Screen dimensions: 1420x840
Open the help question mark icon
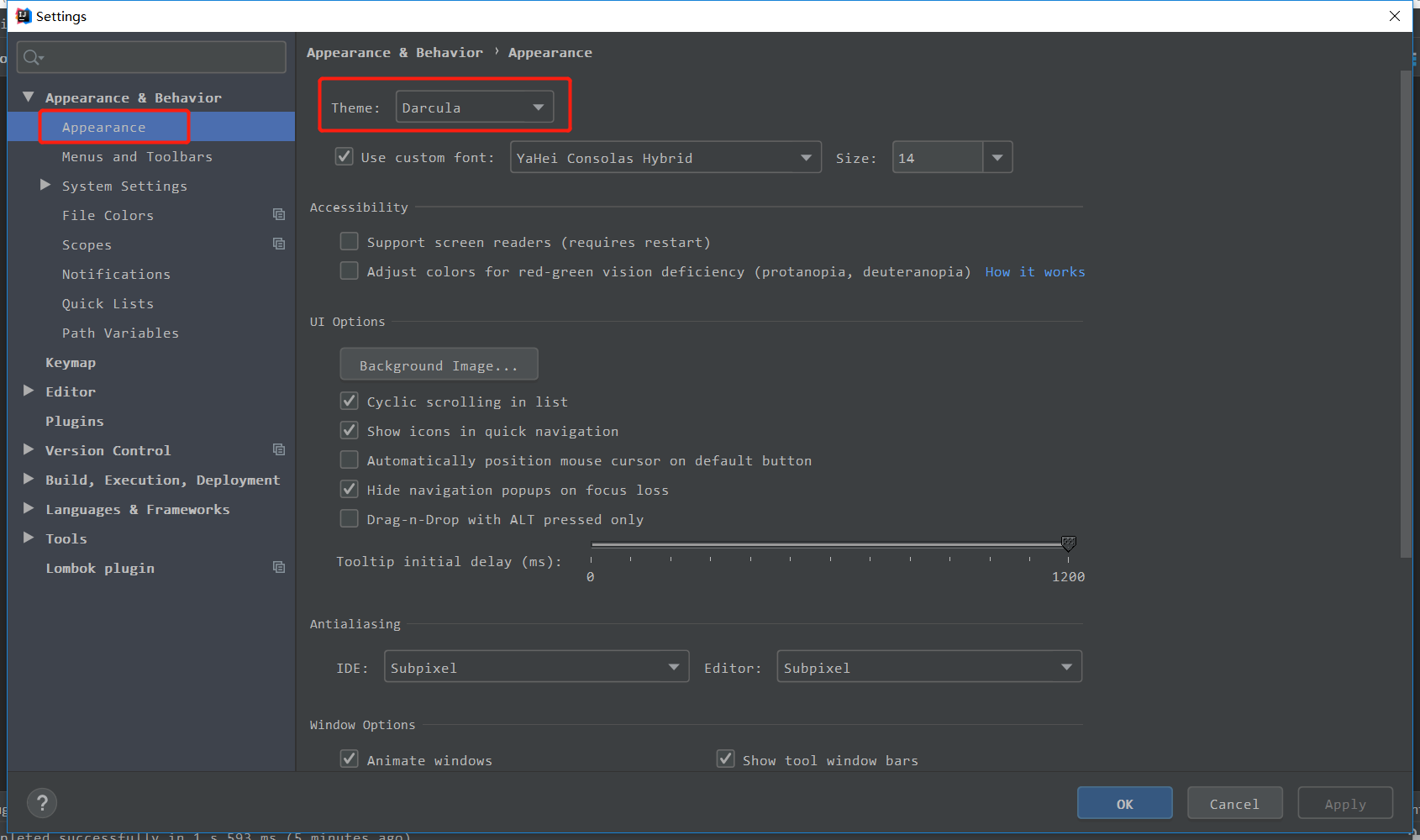42,803
